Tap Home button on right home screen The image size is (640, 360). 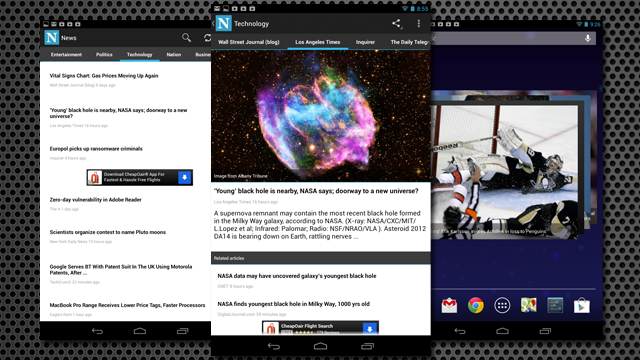(x=502, y=331)
